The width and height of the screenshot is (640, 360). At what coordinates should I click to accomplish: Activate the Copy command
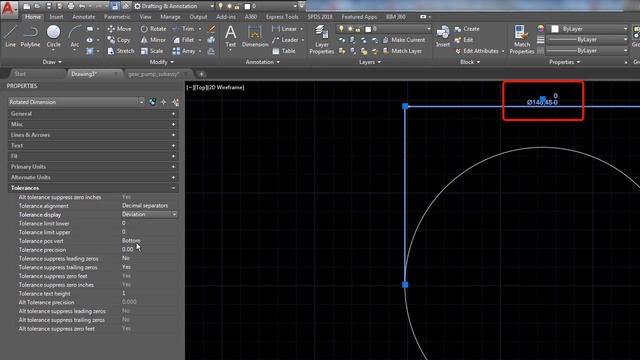click(x=118, y=40)
